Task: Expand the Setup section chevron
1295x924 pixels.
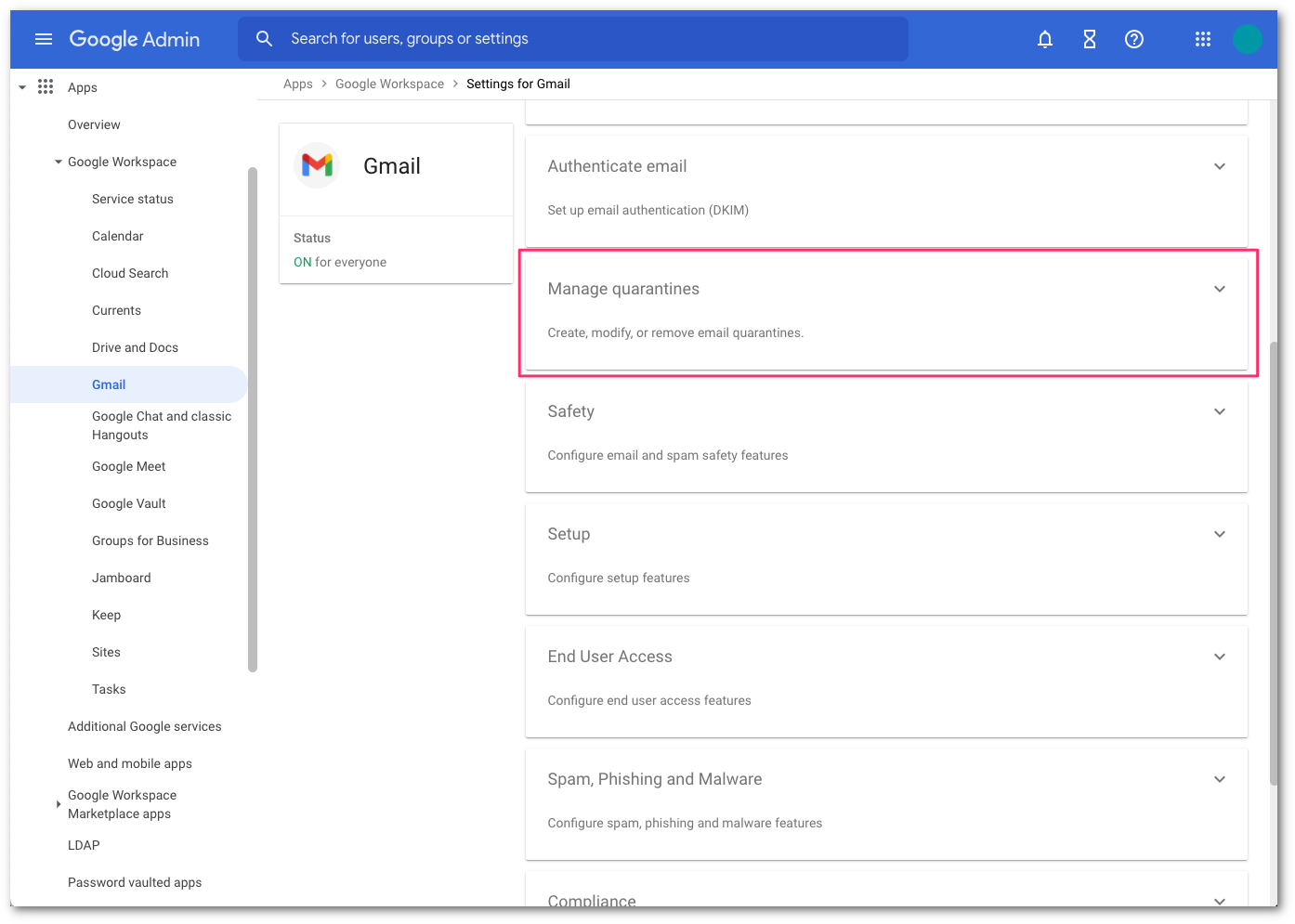Action: click(x=1219, y=534)
